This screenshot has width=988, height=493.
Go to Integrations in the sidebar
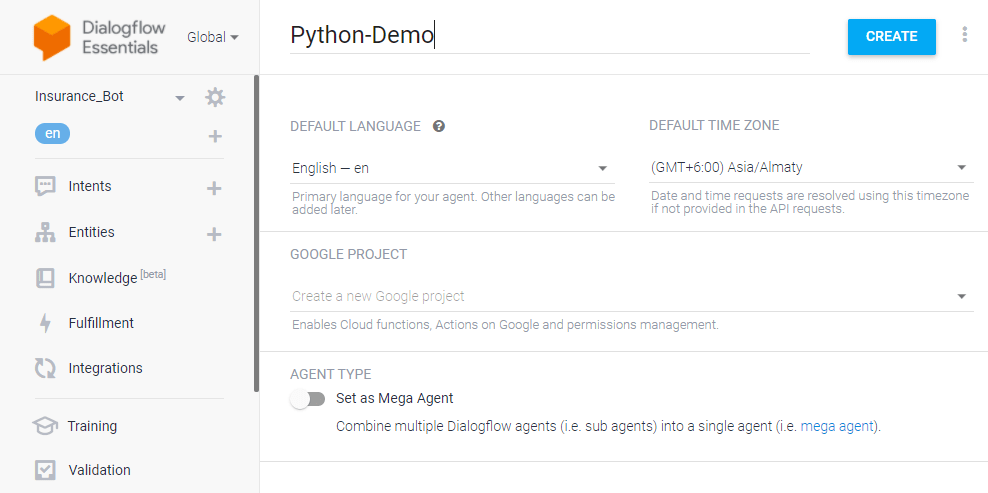pyautogui.click(x=105, y=368)
